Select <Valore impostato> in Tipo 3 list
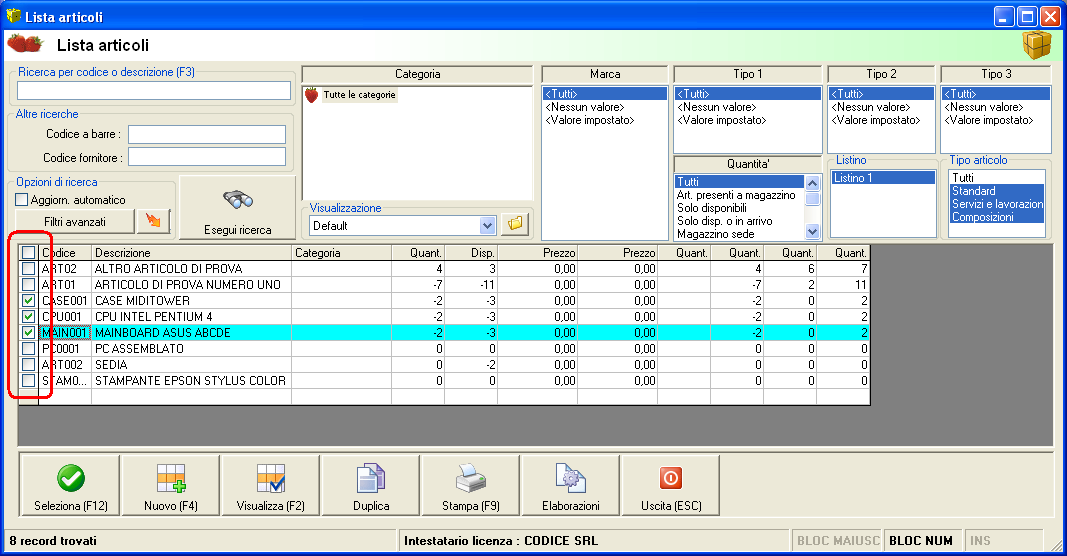1067x556 pixels. tap(996, 120)
